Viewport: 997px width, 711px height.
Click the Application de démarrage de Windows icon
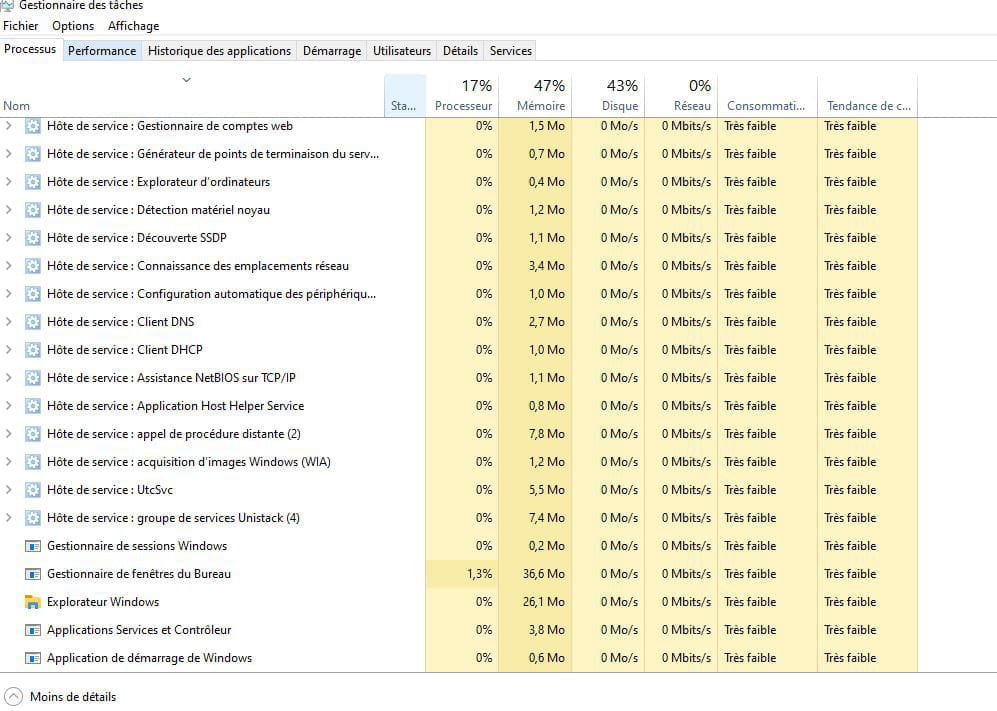32,658
